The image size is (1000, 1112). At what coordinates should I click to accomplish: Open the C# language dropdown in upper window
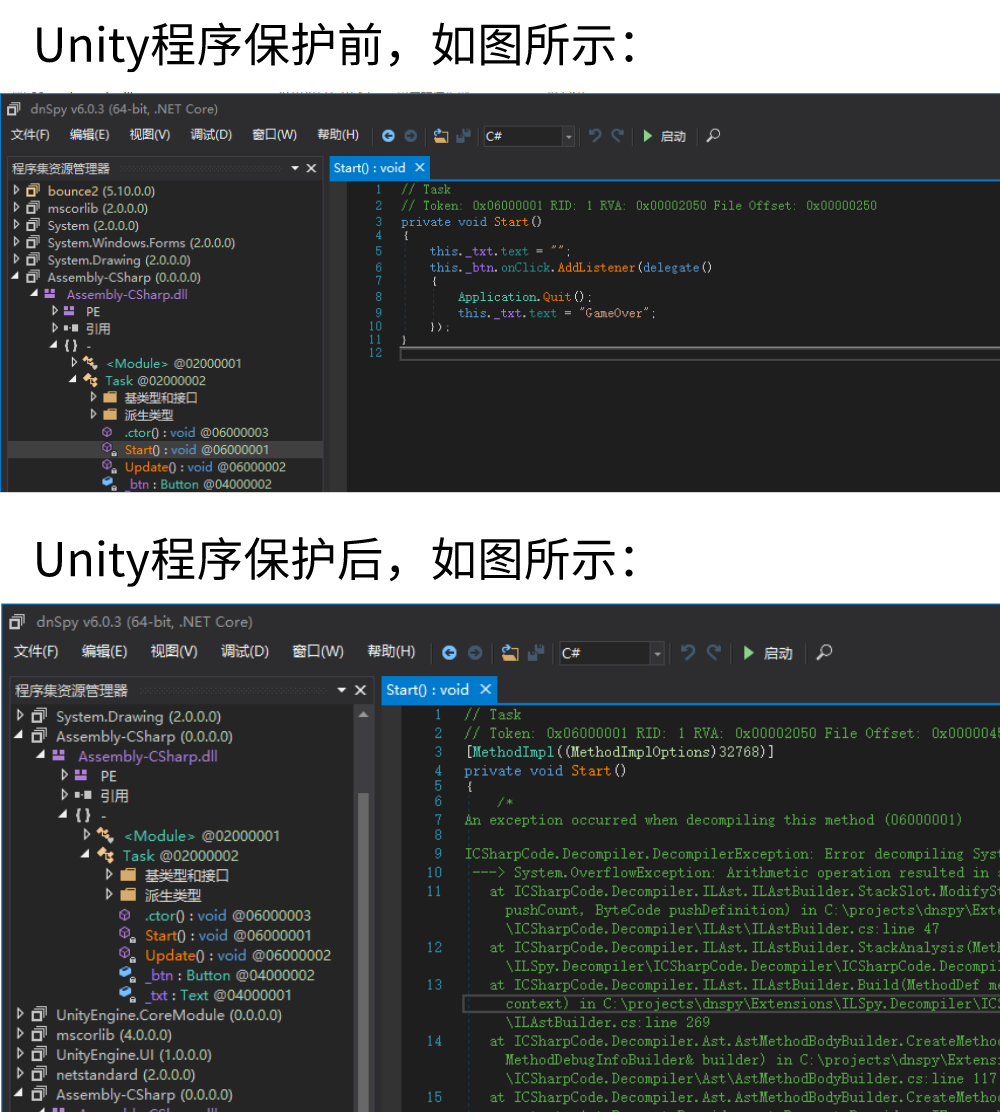[x=568, y=137]
